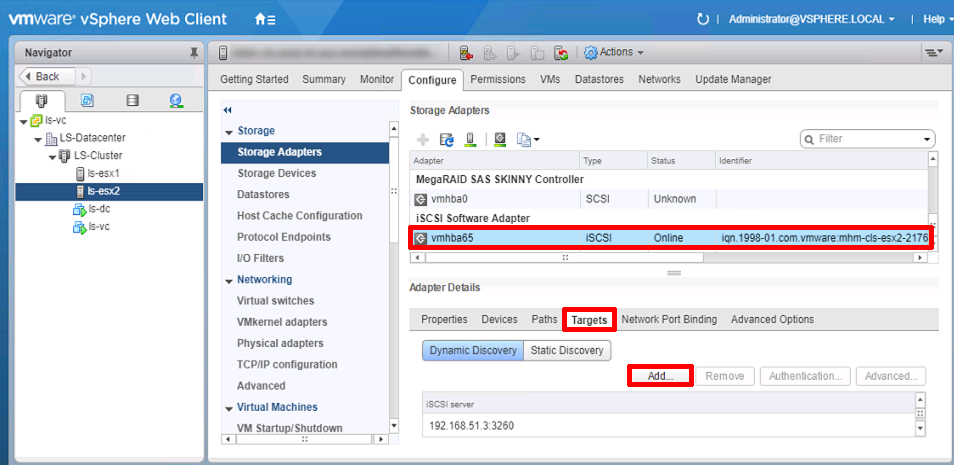Click the side menu vertical scrollbar down arrow
954x465 pixels.
[x=394, y=426]
